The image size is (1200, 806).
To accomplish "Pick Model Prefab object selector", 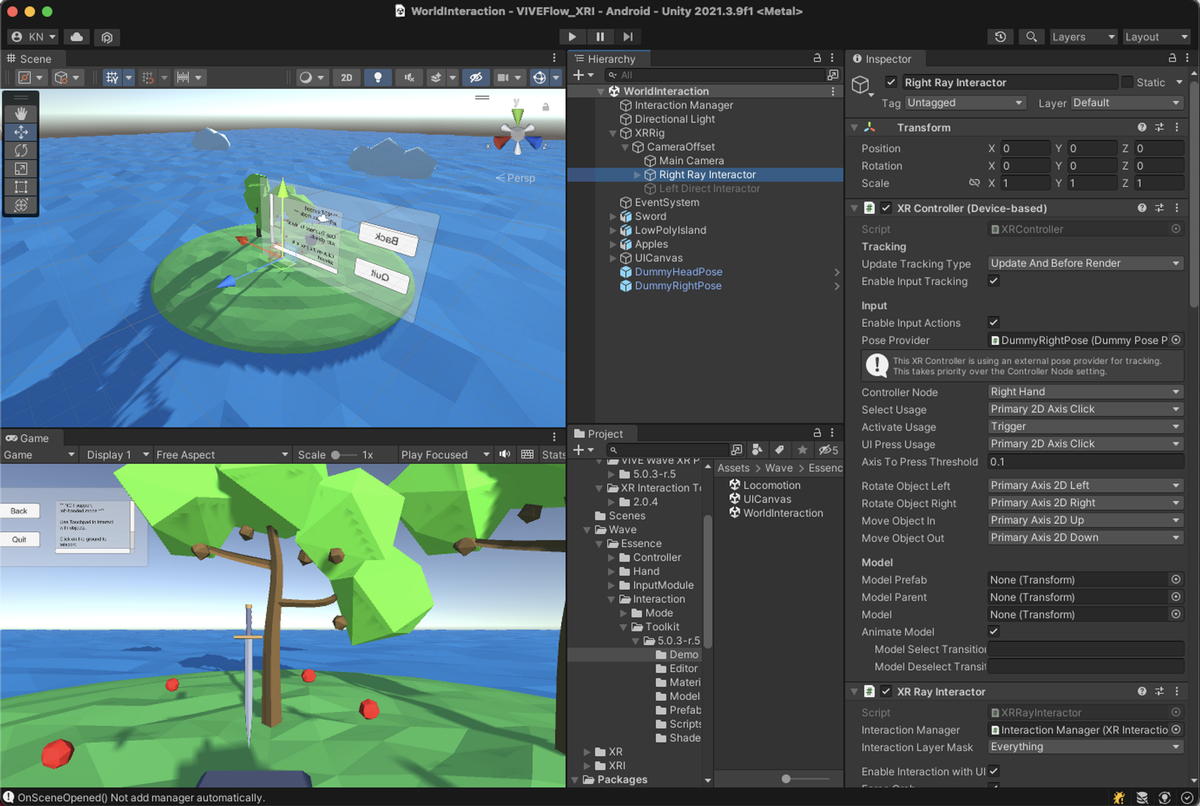I will 1176,579.
